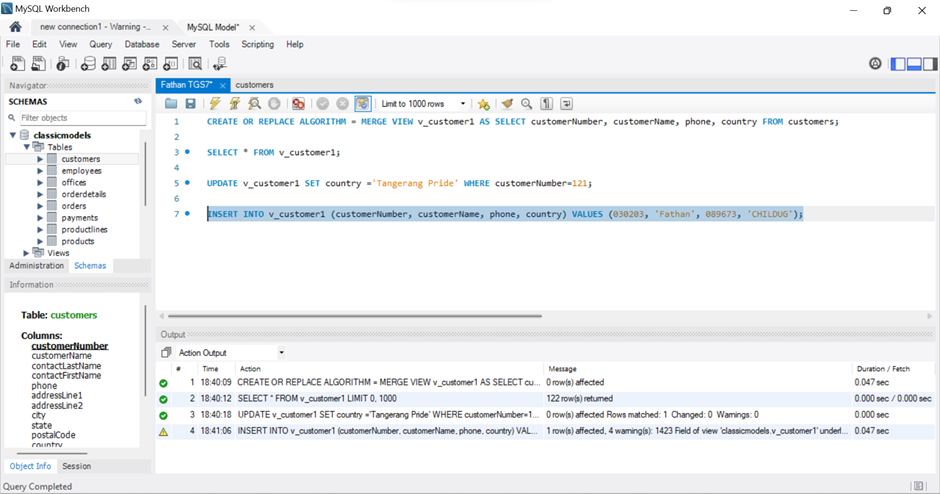Toggle the bottom output panel visibility
This screenshot has width=940, height=494.
click(x=914, y=64)
